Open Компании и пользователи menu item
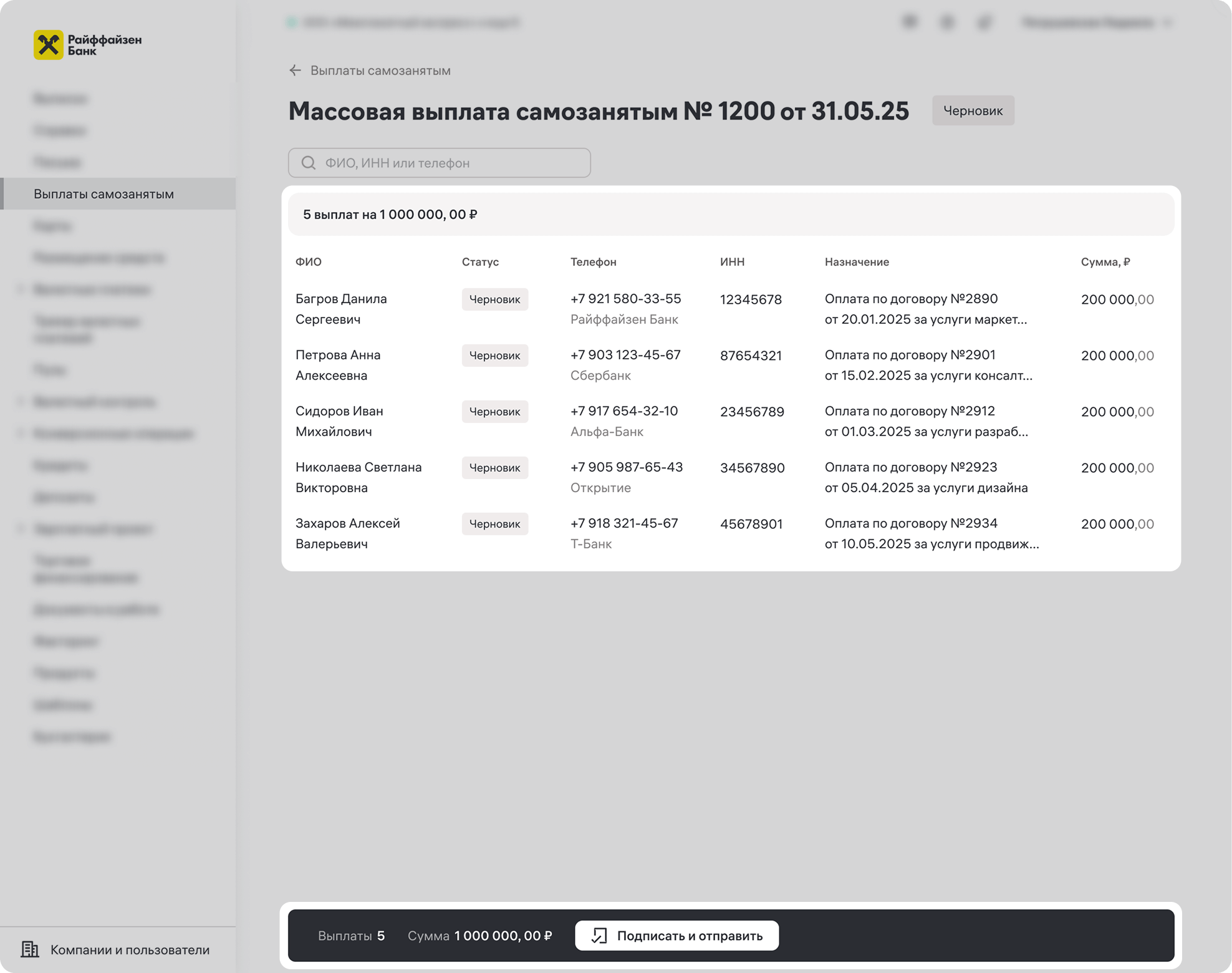Screen dimensions: 1232x973 (130, 949)
